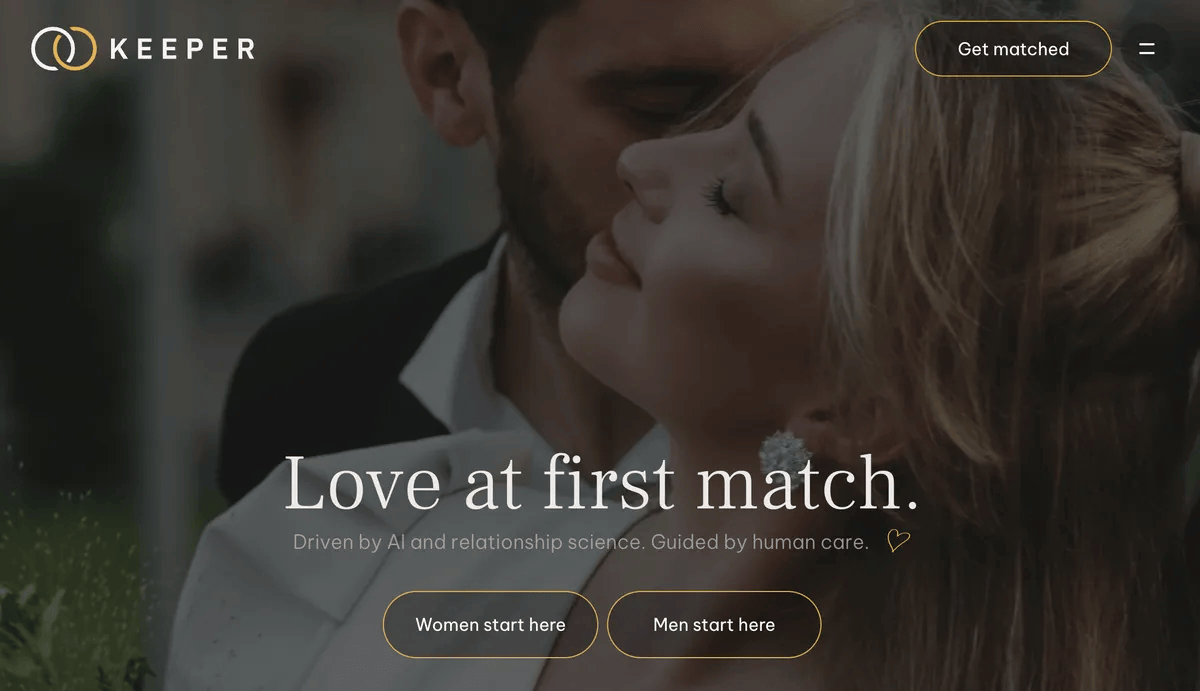Viewport: 1200px width, 691px height.
Task: Select the KEEPER wordmark text
Action: (182, 49)
